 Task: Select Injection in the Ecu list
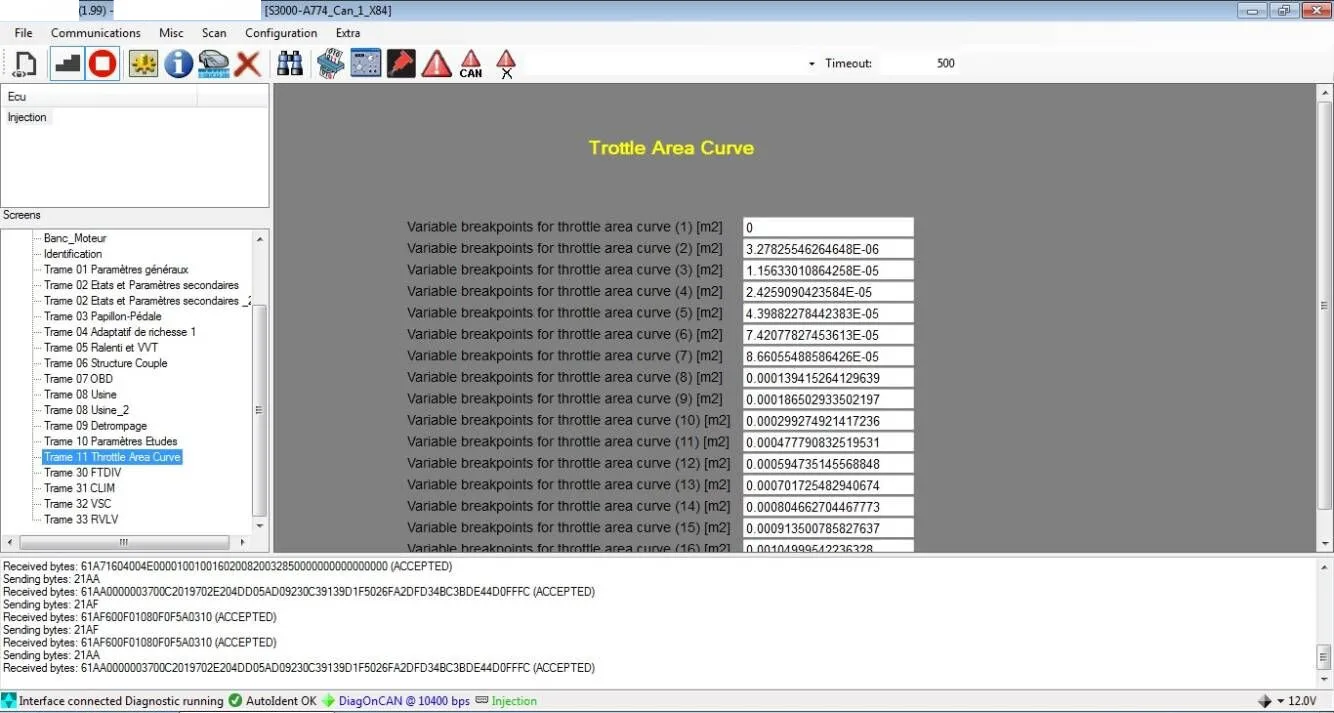[x=27, y=117]
